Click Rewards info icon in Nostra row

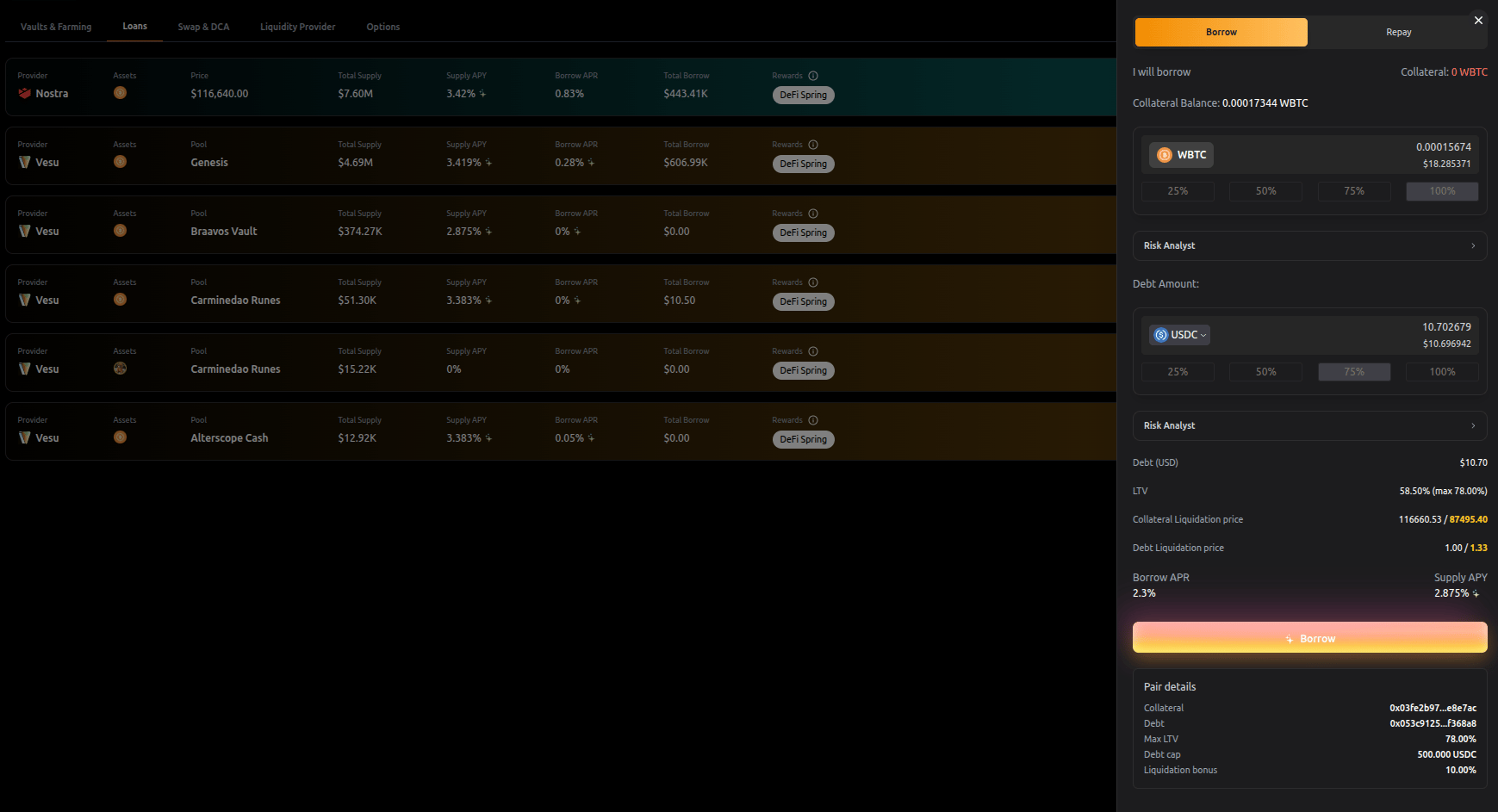(813, 76)
